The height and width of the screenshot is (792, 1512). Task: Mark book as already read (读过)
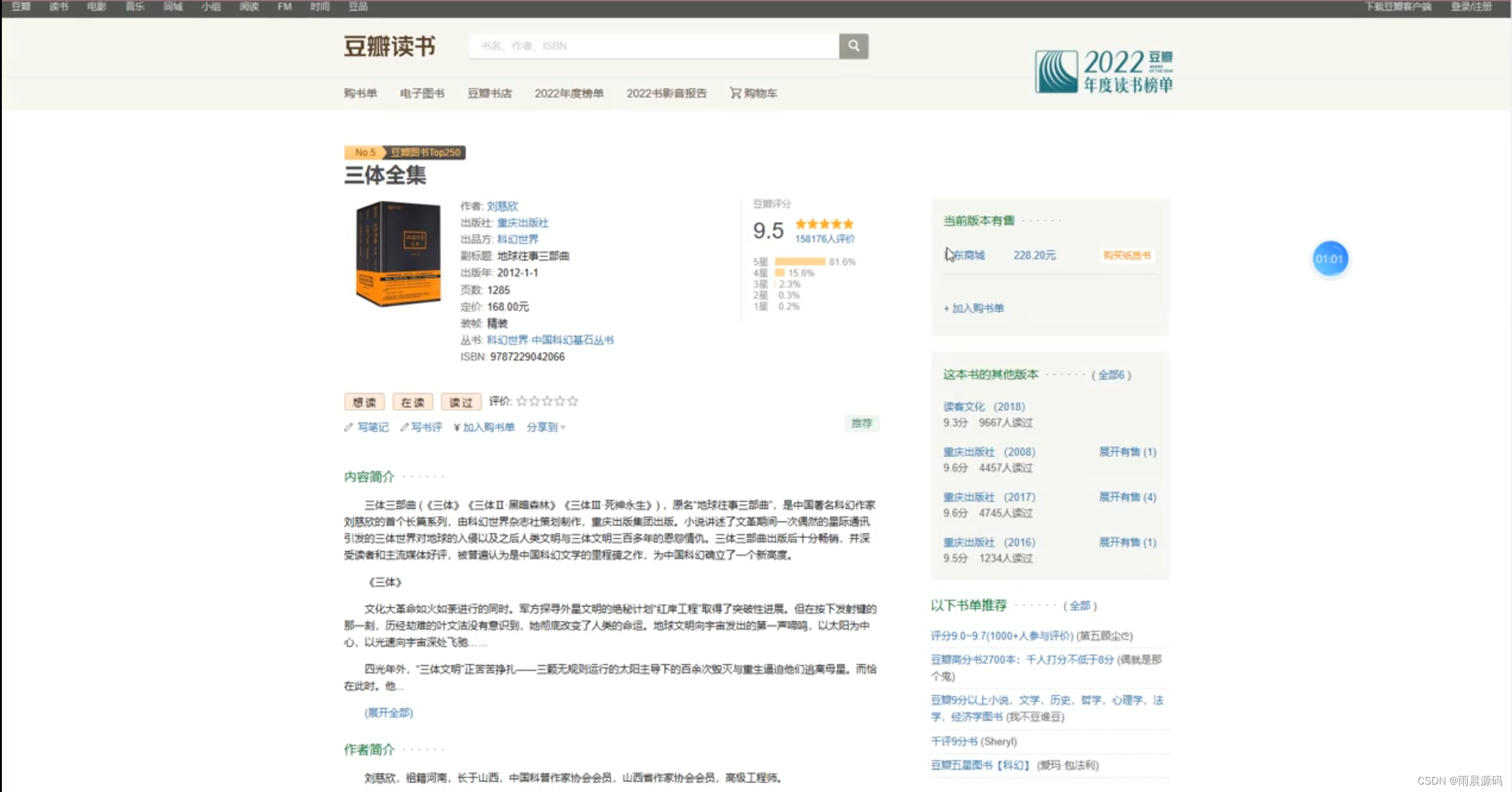click(461, 402)
